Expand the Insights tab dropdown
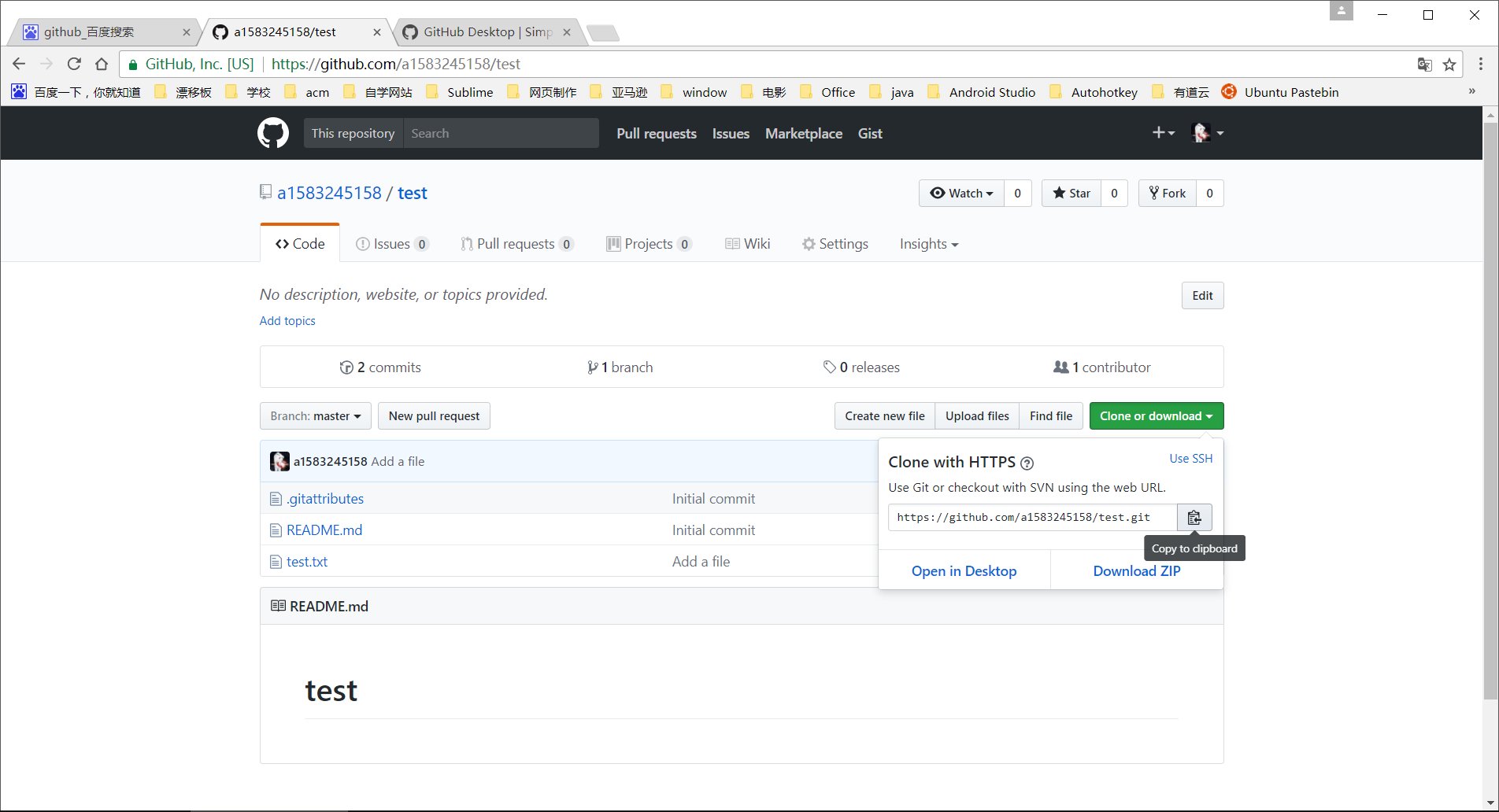Screen dimensions: 1499x812 tap(929, 244)
